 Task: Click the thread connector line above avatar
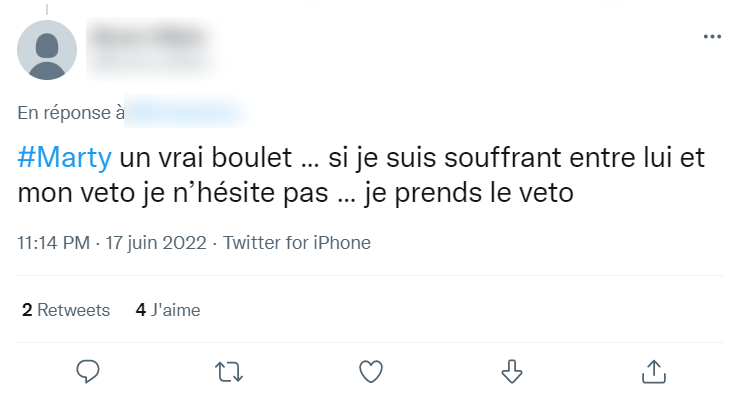(47, 9)
